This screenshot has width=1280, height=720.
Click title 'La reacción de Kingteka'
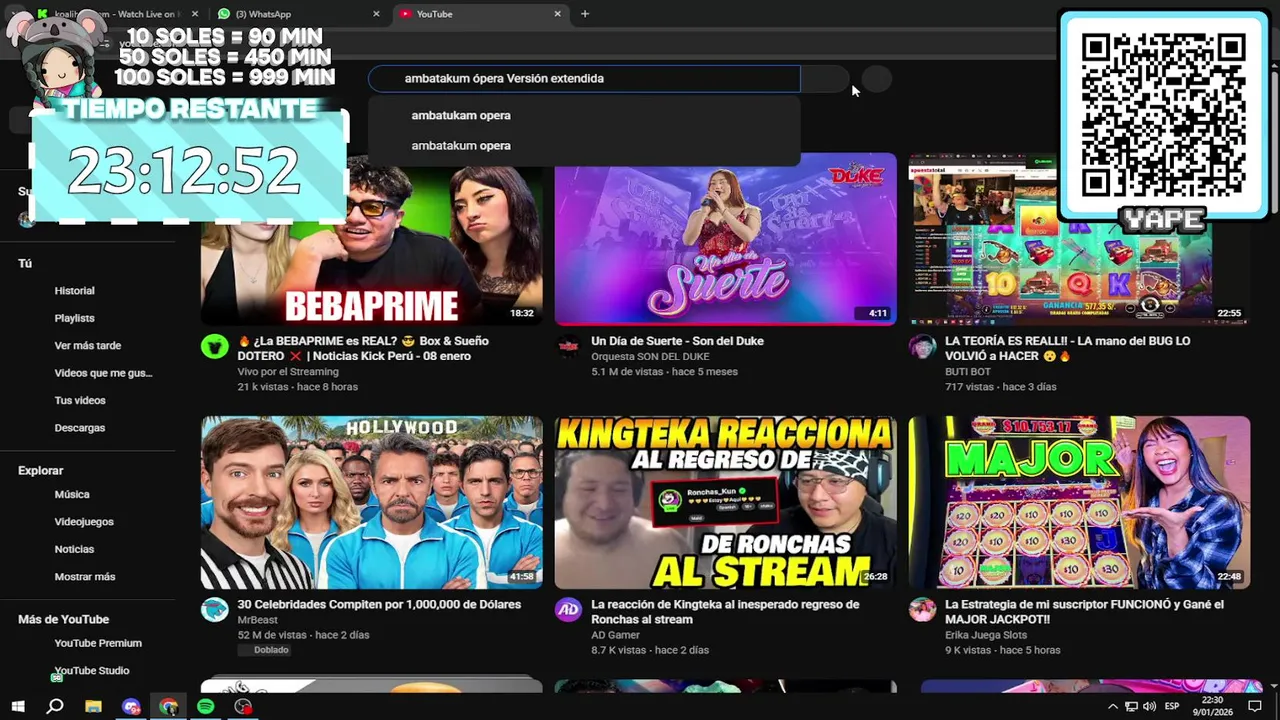725,612
